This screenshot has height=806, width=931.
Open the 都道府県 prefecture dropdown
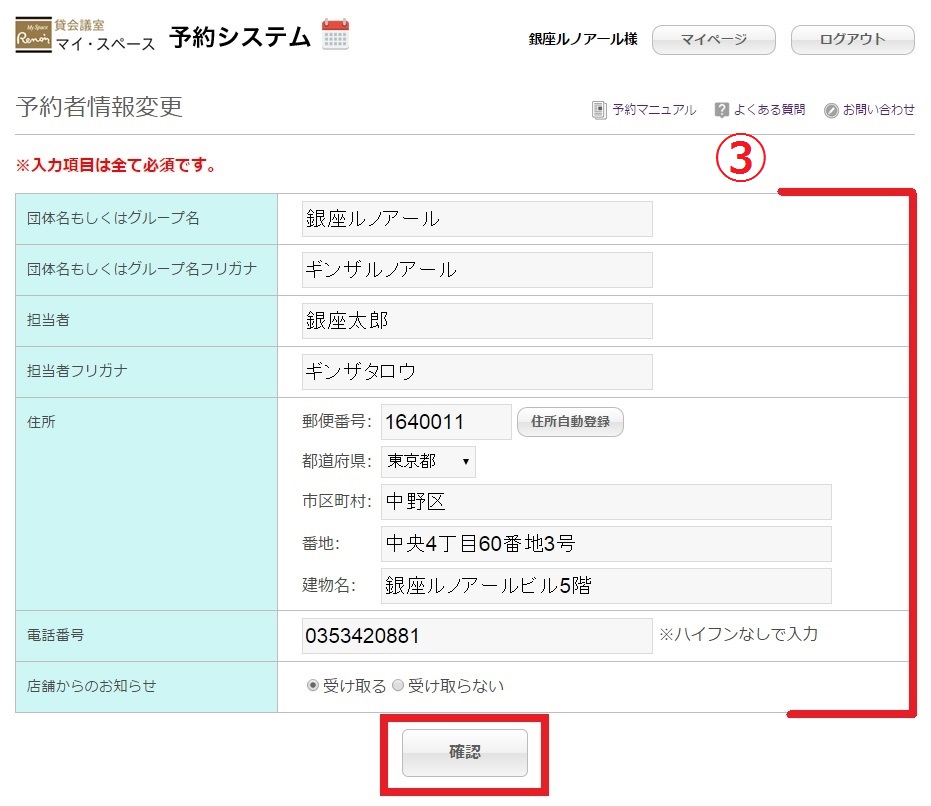[x=428, y=462]
